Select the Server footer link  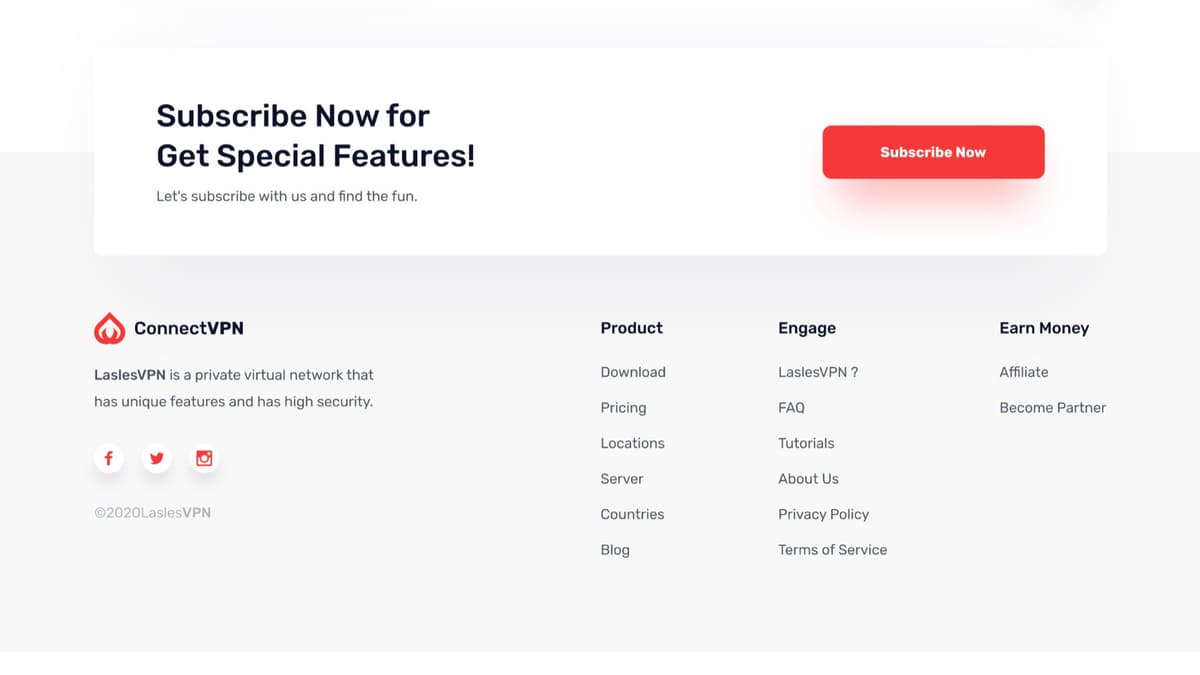(x=622, y=479)
